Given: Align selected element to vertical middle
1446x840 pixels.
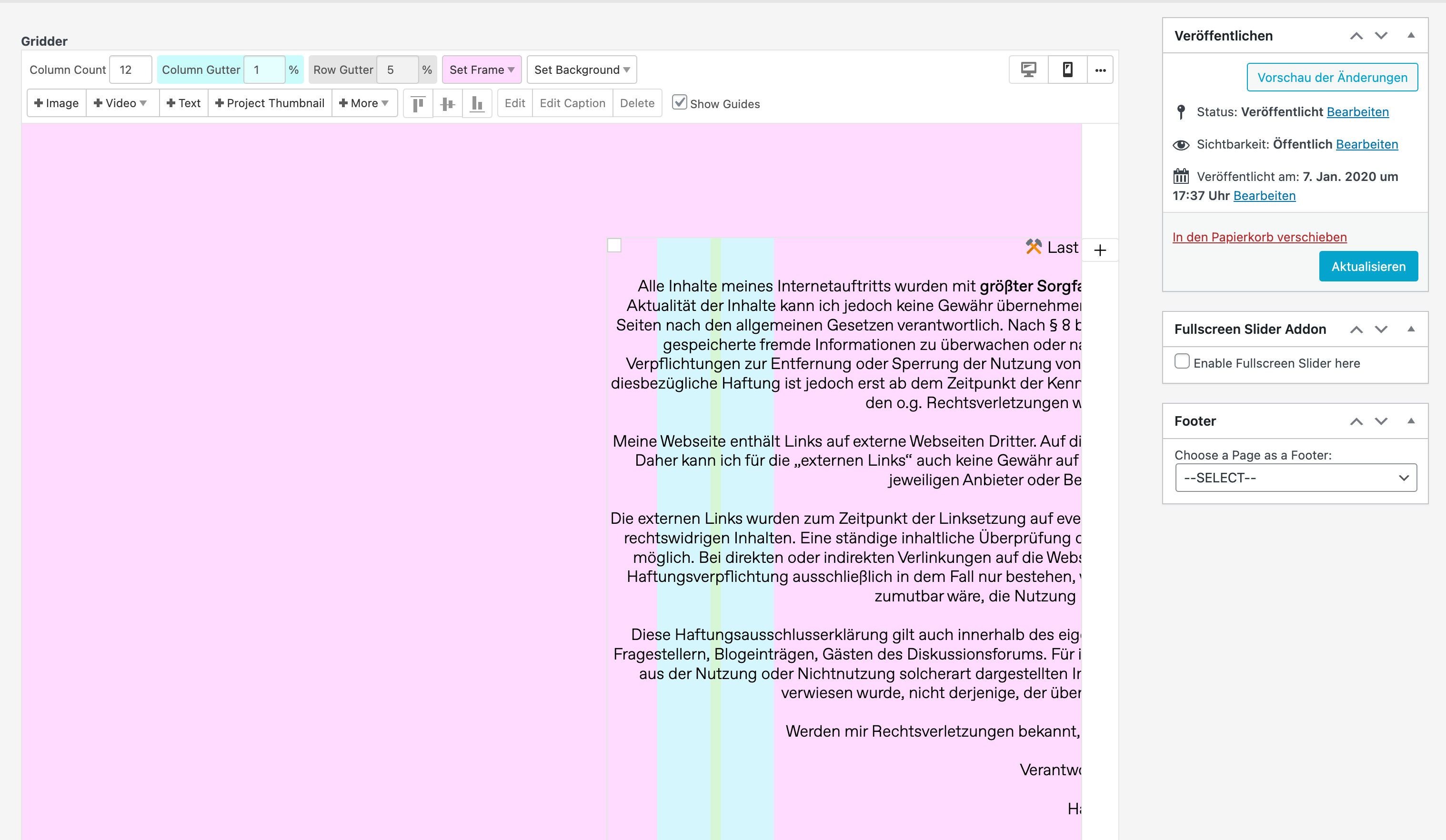Looking at the screenshot, I should tap(448, 104).
